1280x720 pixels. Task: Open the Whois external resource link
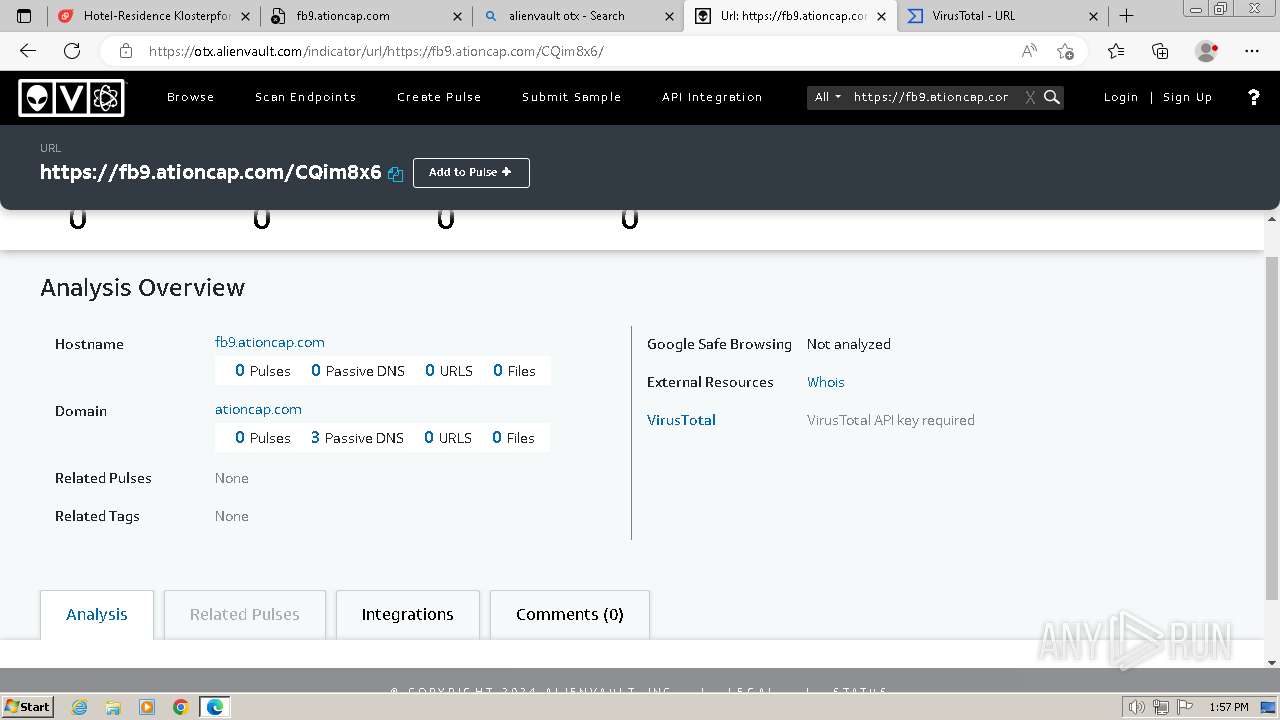pos(826,382)
